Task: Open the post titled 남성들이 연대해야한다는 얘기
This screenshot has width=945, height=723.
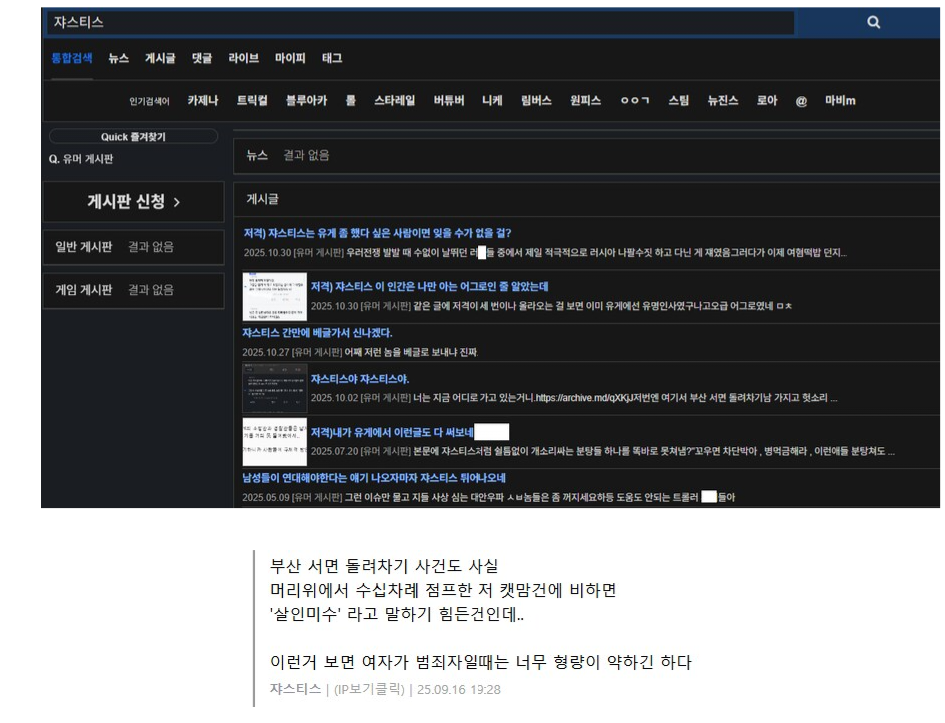Action: 373,478
